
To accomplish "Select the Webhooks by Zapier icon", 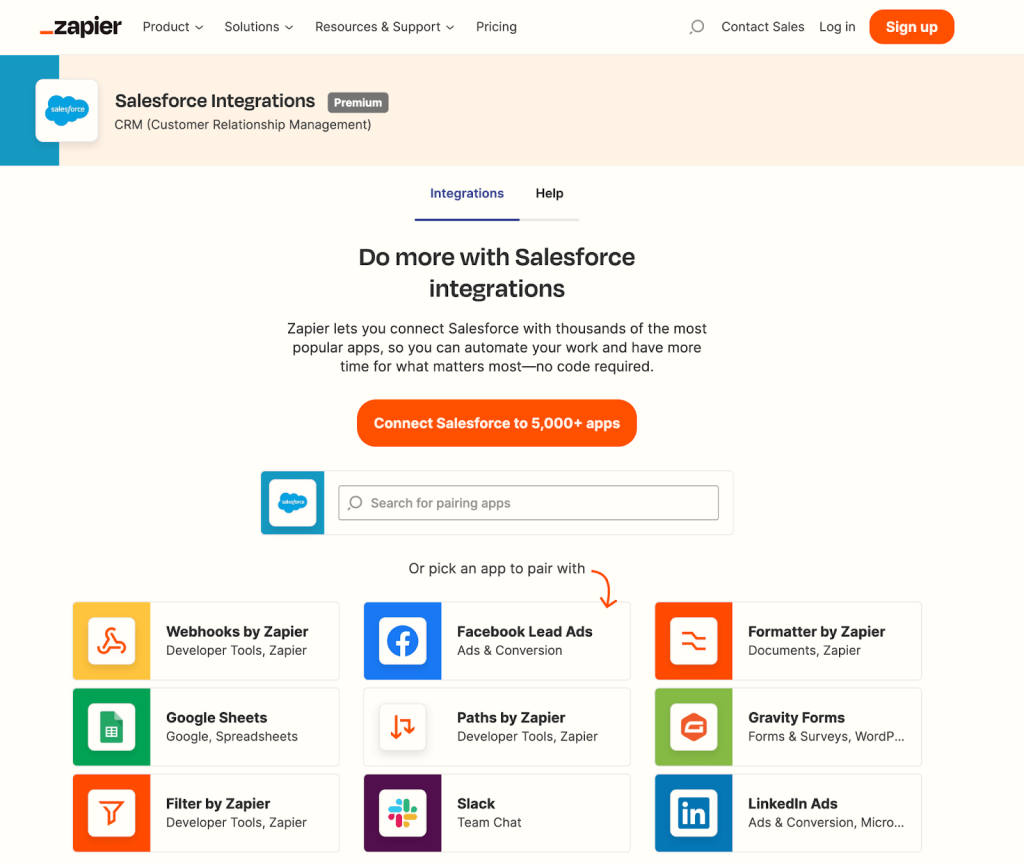I will [x=112, y=641].
